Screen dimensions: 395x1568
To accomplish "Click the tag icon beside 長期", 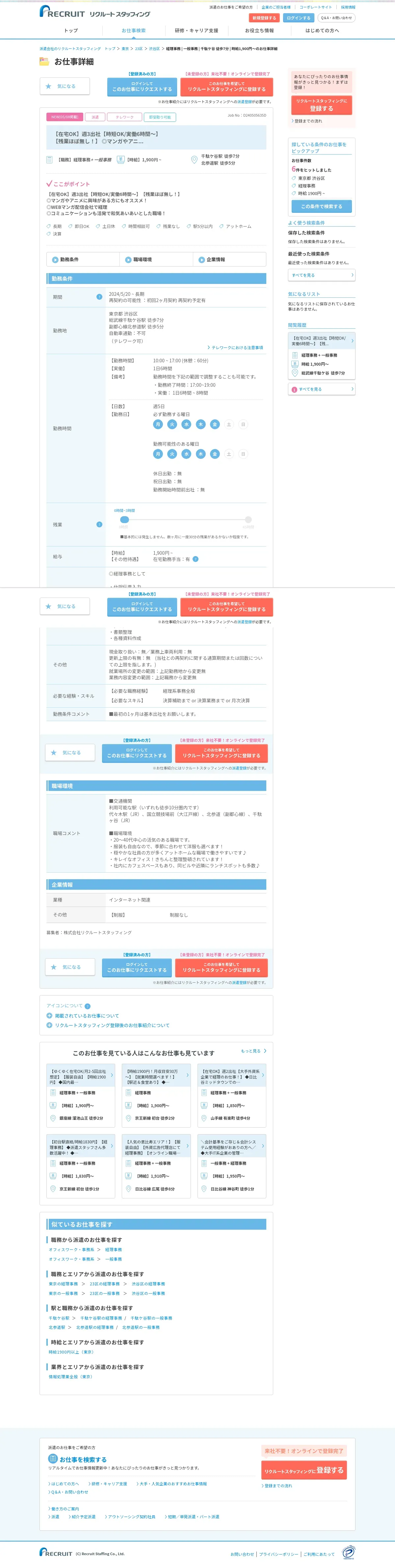I will tap(49, 226).
